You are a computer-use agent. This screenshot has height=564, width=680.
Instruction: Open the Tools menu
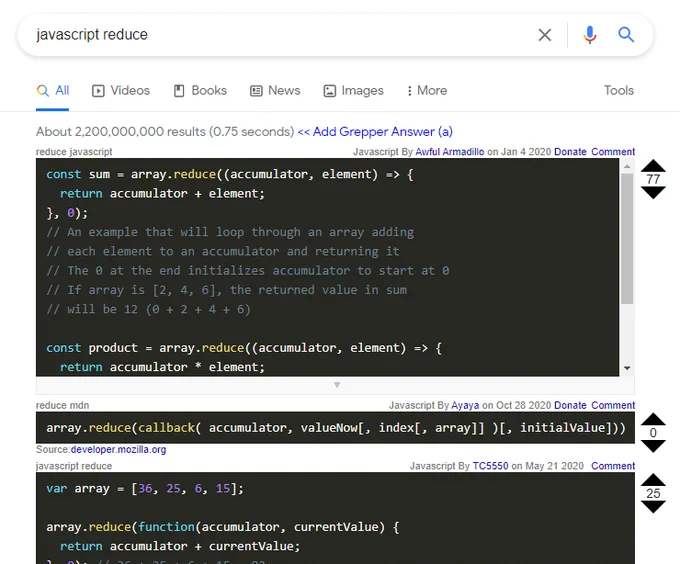[619, 91]
